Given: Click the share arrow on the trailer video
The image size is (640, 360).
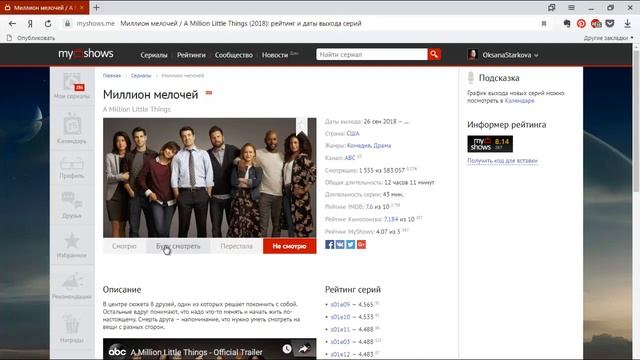Looking at the screenshot, I should 303,349.
